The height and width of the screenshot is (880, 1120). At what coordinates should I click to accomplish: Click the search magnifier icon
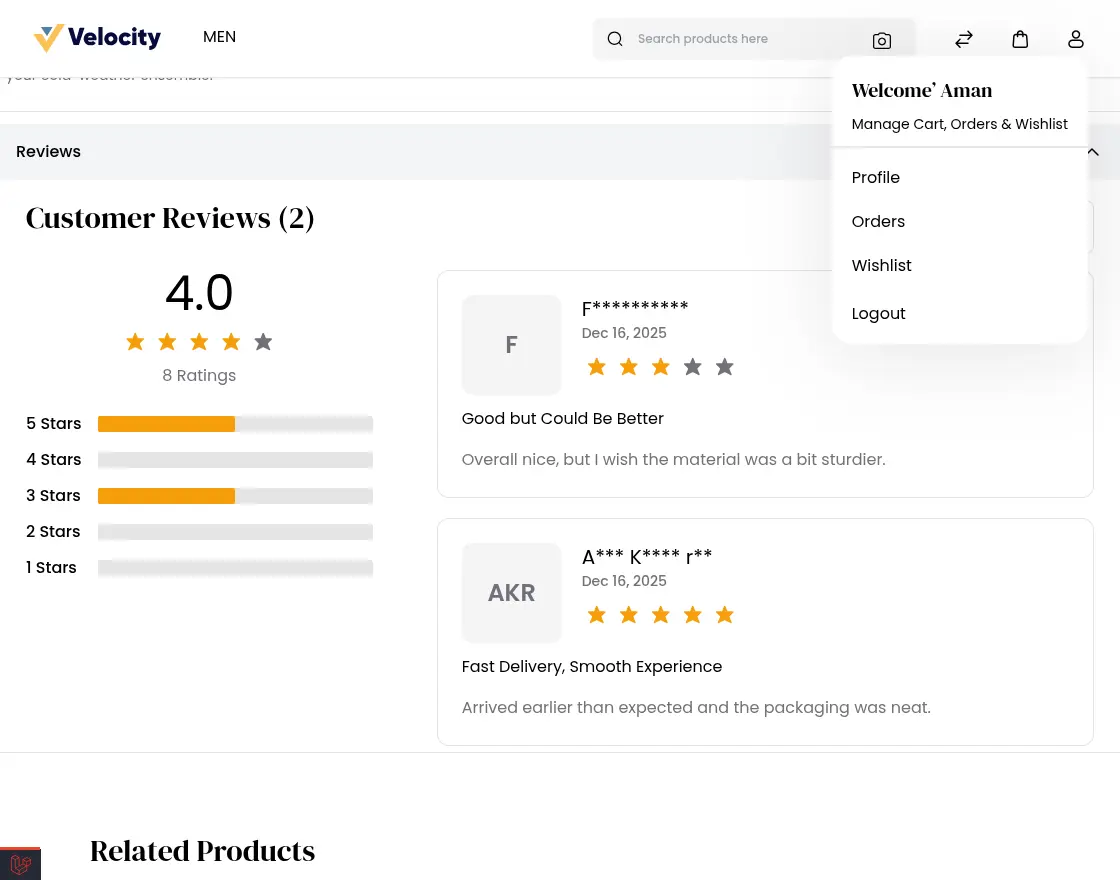tap(614, 39)
